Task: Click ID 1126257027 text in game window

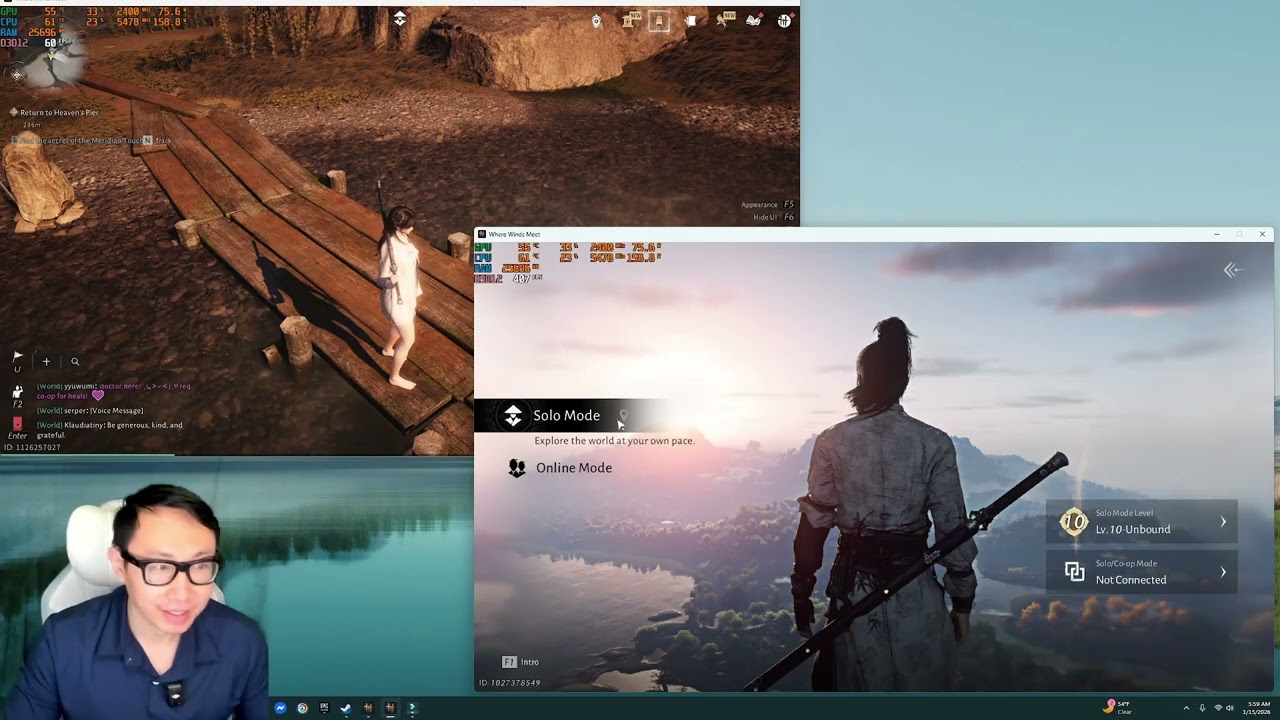Action: pos(32,447)
